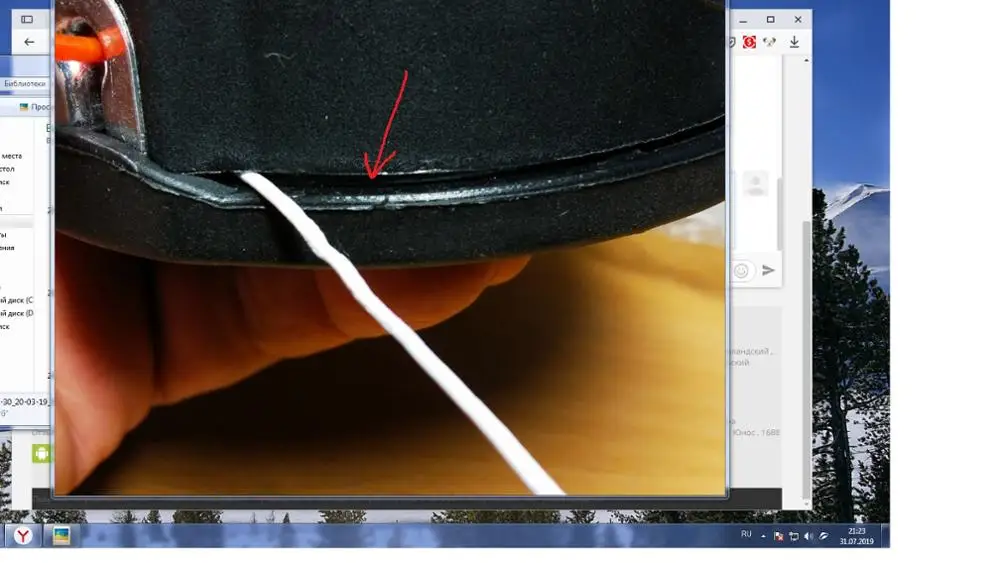Click the green Android icon on the page
The image size is (1000, 563).
[41, 453]
